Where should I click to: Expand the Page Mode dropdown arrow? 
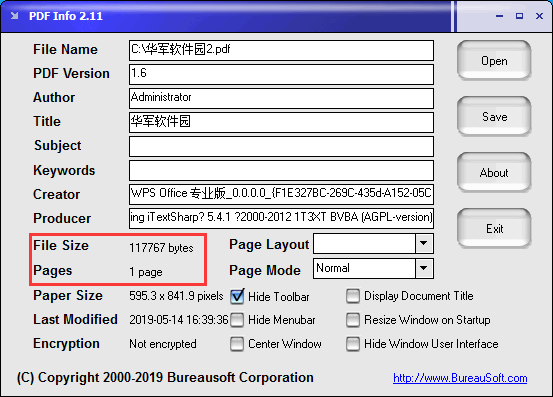(x=424, y=268)
